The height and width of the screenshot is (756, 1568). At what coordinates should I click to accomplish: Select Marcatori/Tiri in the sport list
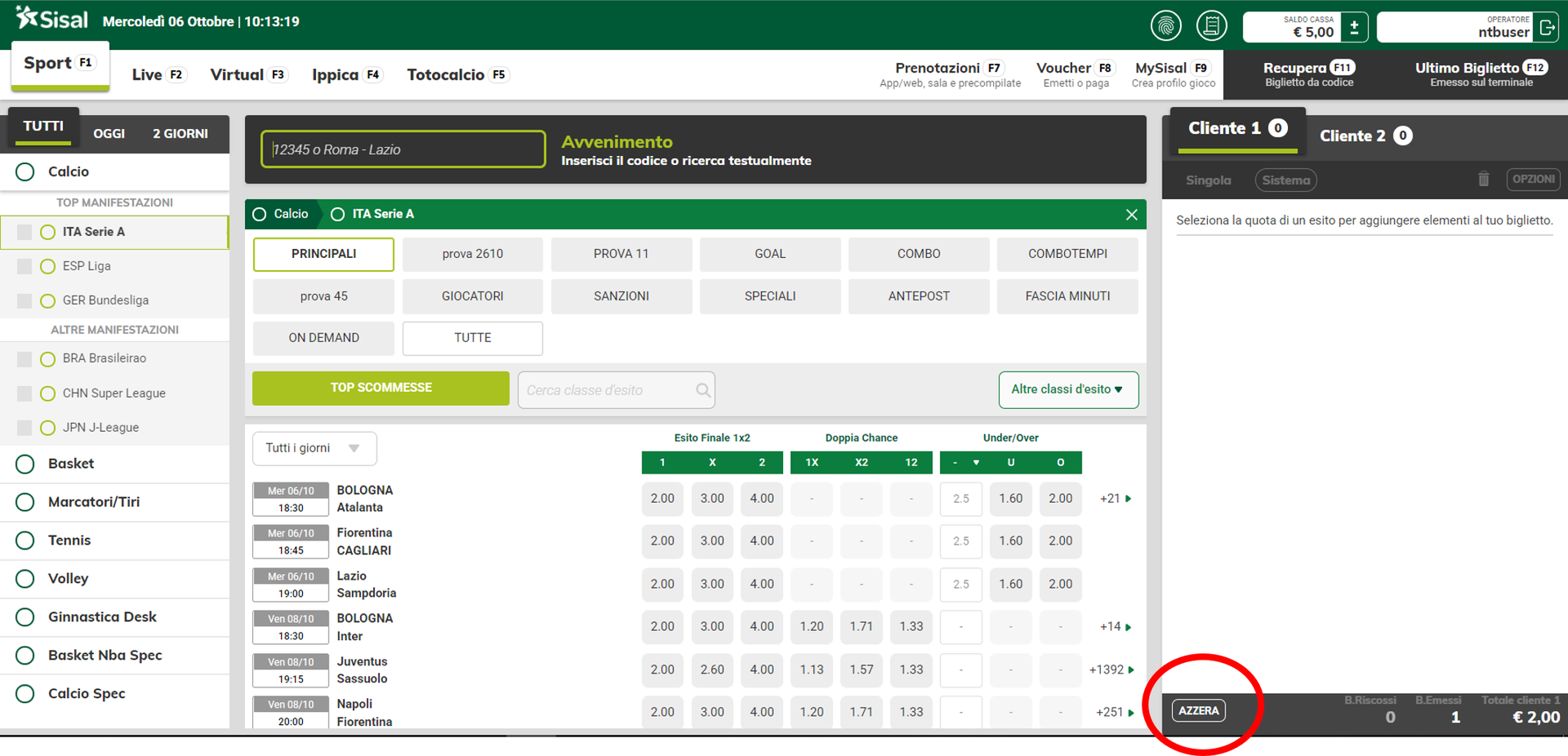[114, 502]
